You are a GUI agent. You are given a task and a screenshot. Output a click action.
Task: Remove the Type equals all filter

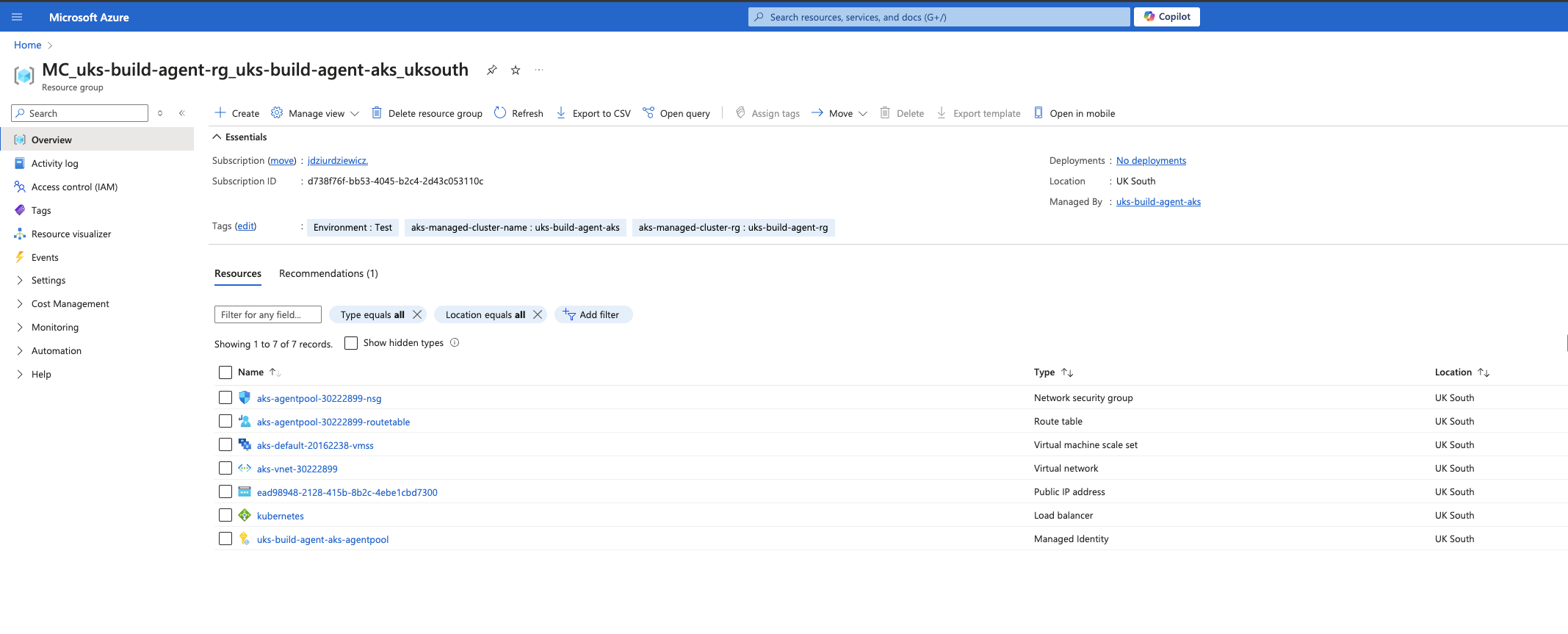pyautogui.click(x=417, y=314)
